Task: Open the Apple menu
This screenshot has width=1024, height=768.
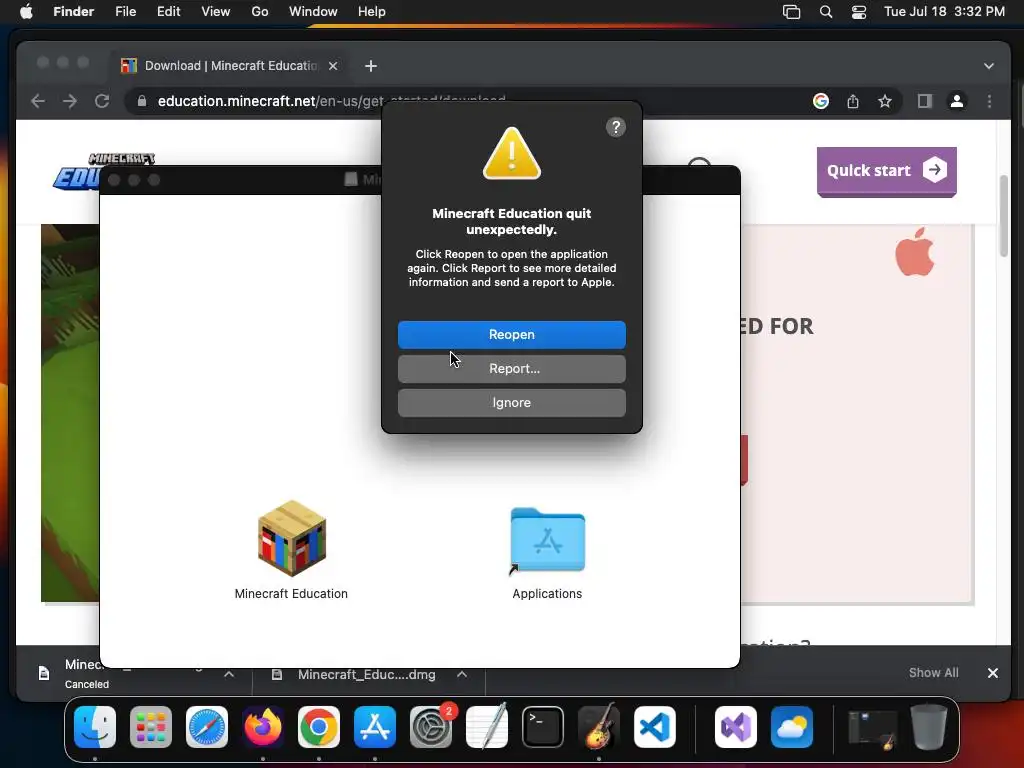Action: pos(26,12)
